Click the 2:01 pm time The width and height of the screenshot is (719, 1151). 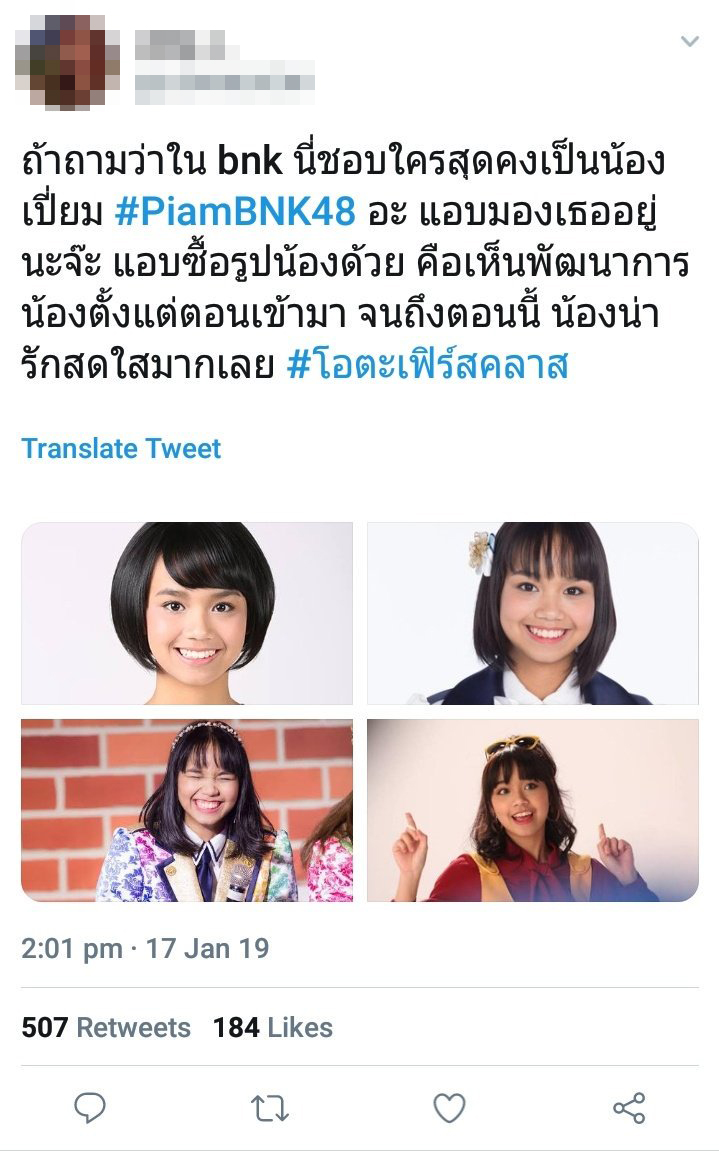pos(71,949)
